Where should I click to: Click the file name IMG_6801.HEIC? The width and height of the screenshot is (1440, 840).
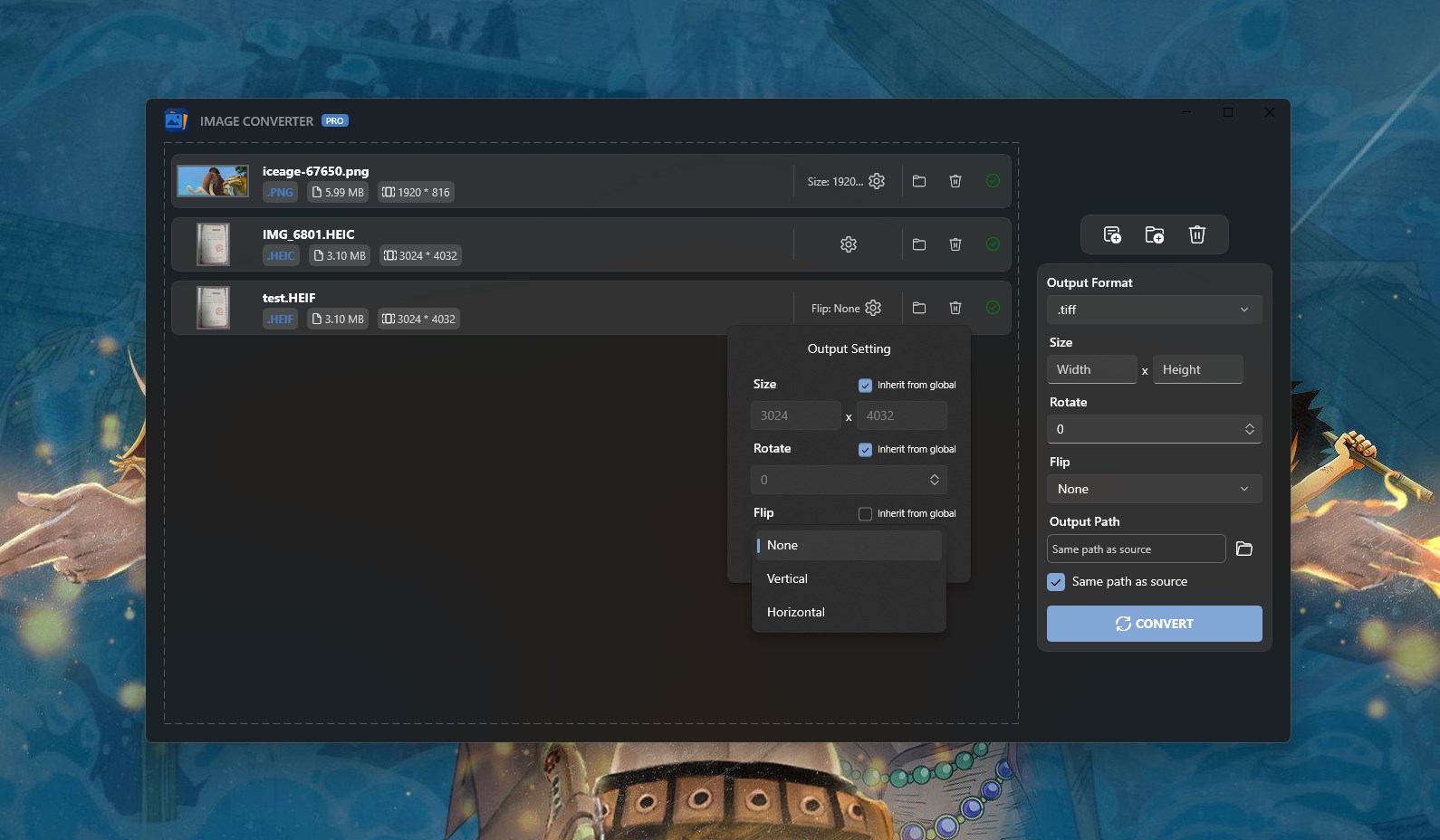tap(308, 234)
